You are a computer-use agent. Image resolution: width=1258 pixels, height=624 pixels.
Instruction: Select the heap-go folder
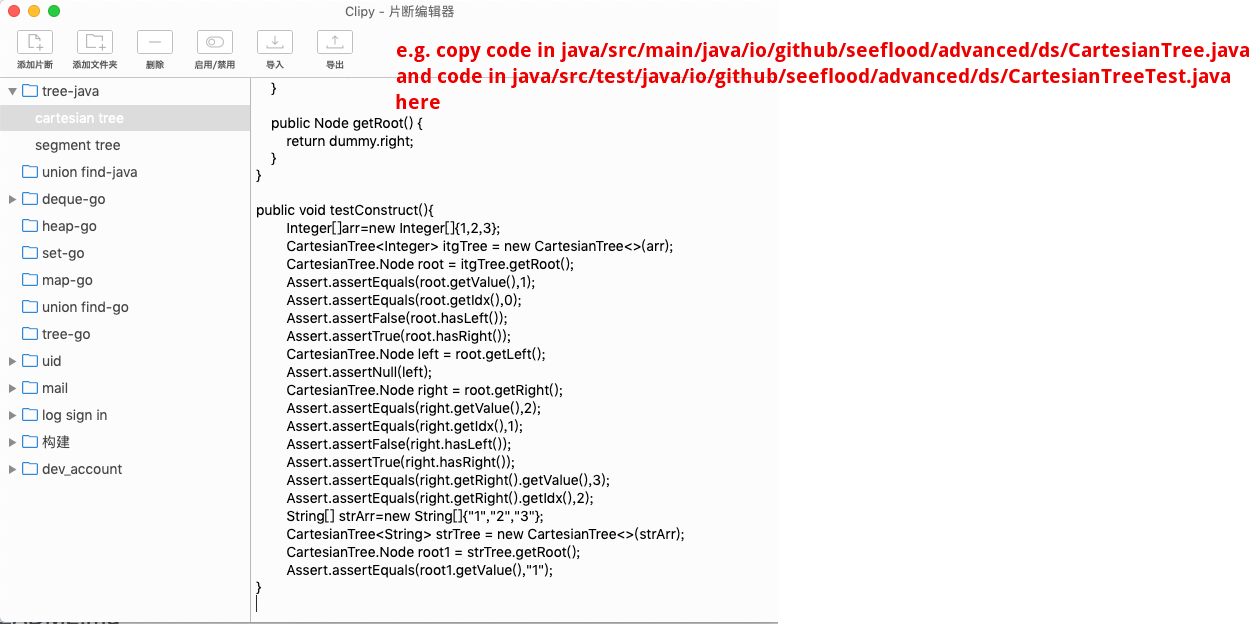click(x=125, y=226)
